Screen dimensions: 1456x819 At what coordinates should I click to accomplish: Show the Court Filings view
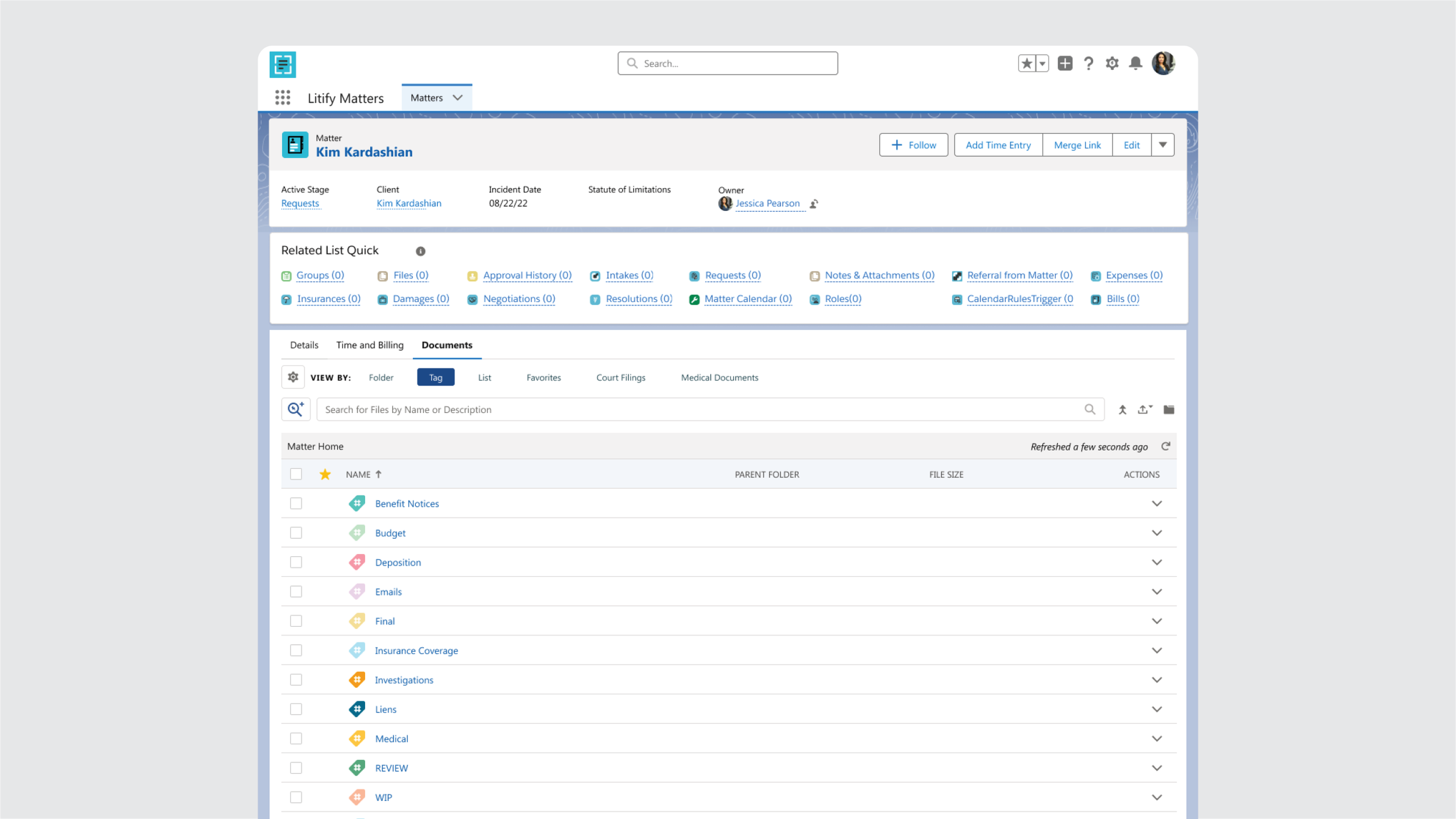[x=621, y=377]
